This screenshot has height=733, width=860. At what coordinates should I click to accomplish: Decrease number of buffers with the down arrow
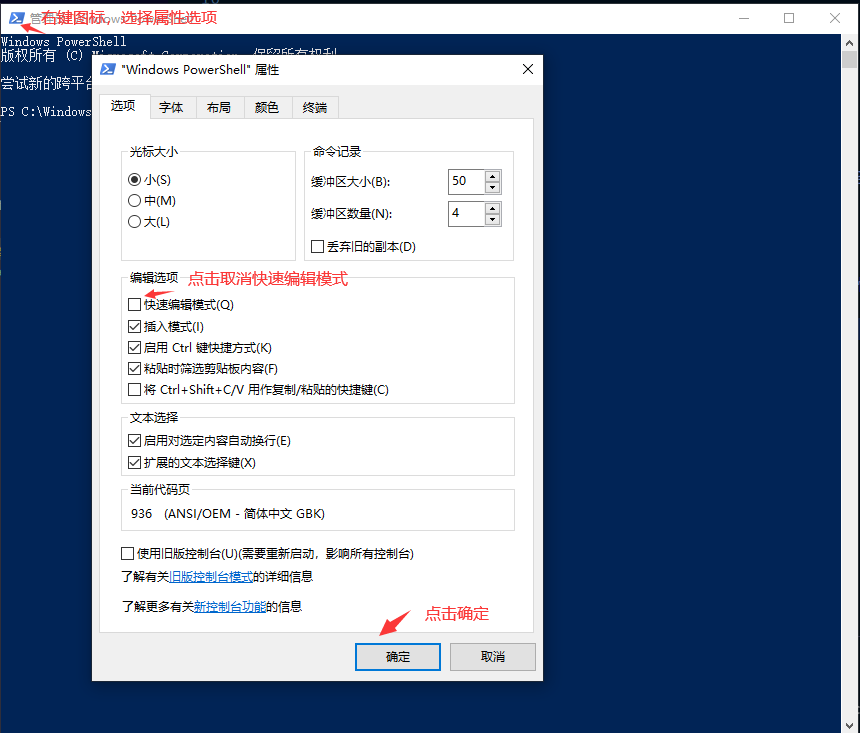point(492,219)
